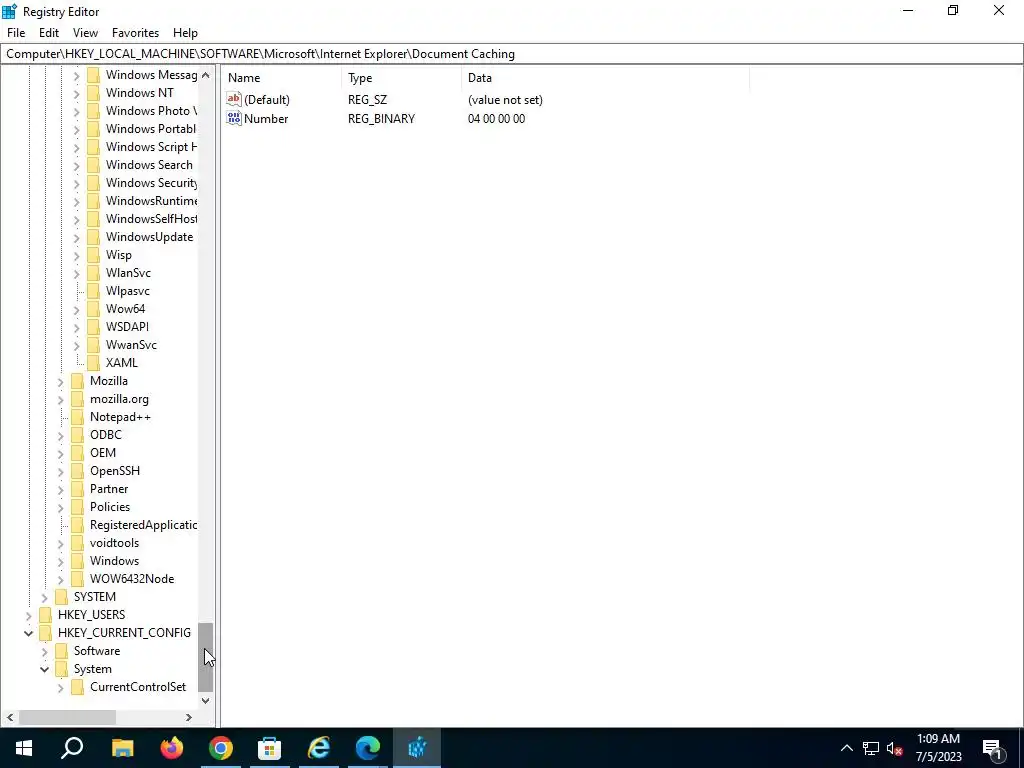The image size is (1024, 768).
Task: Click Registry Editor taskbar icon
Action: click(x=417, y=748)
